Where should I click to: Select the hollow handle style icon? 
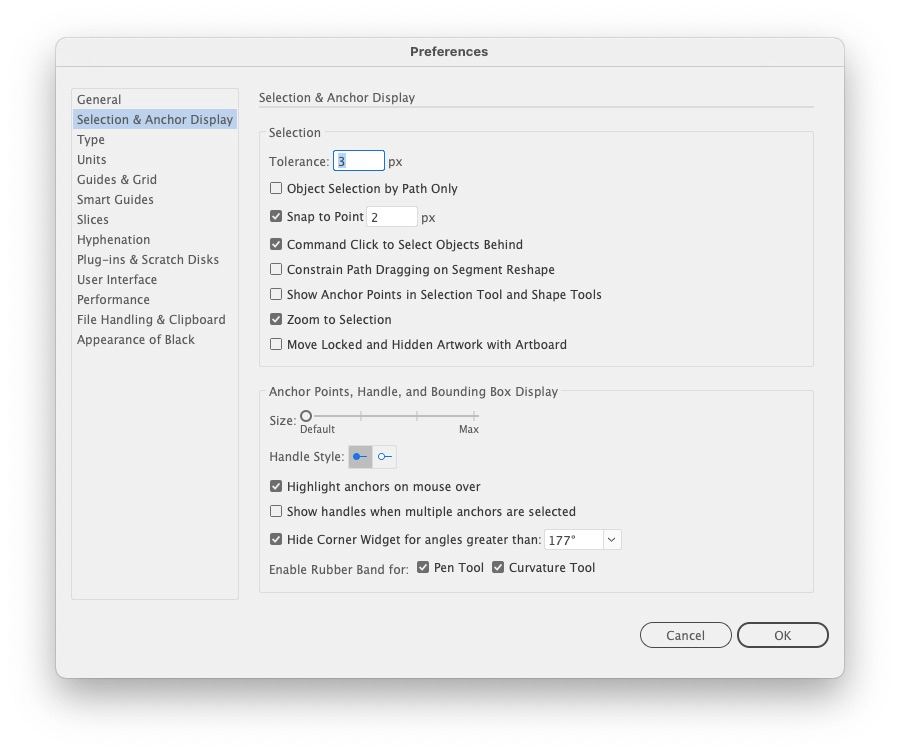click(x=384, y=457)
